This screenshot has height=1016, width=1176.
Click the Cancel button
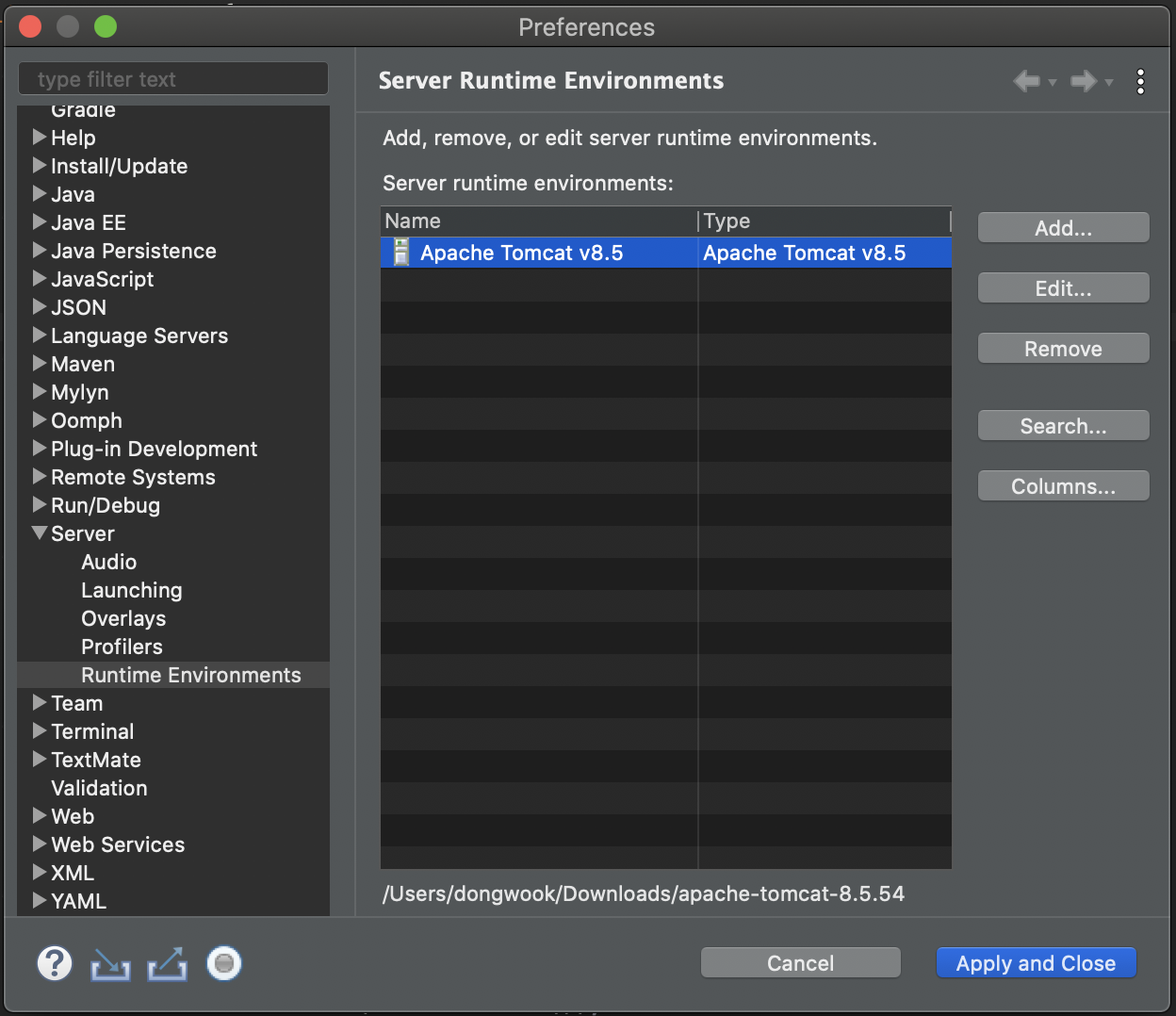pos(800,963)
